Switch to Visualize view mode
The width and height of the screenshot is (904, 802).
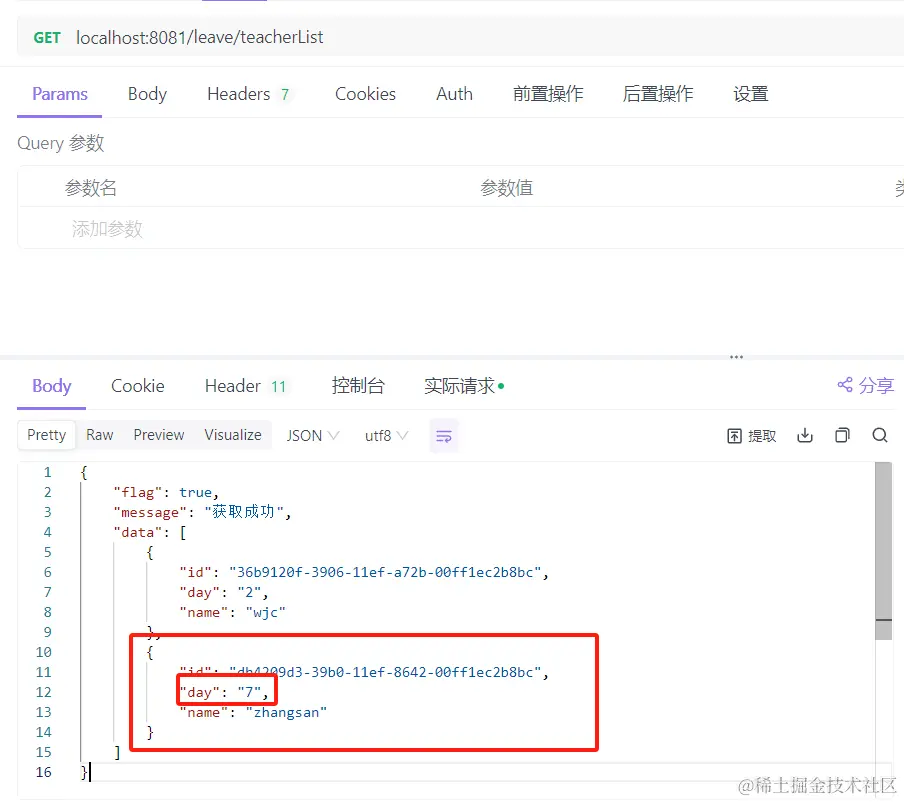click(x=233, y=435)
